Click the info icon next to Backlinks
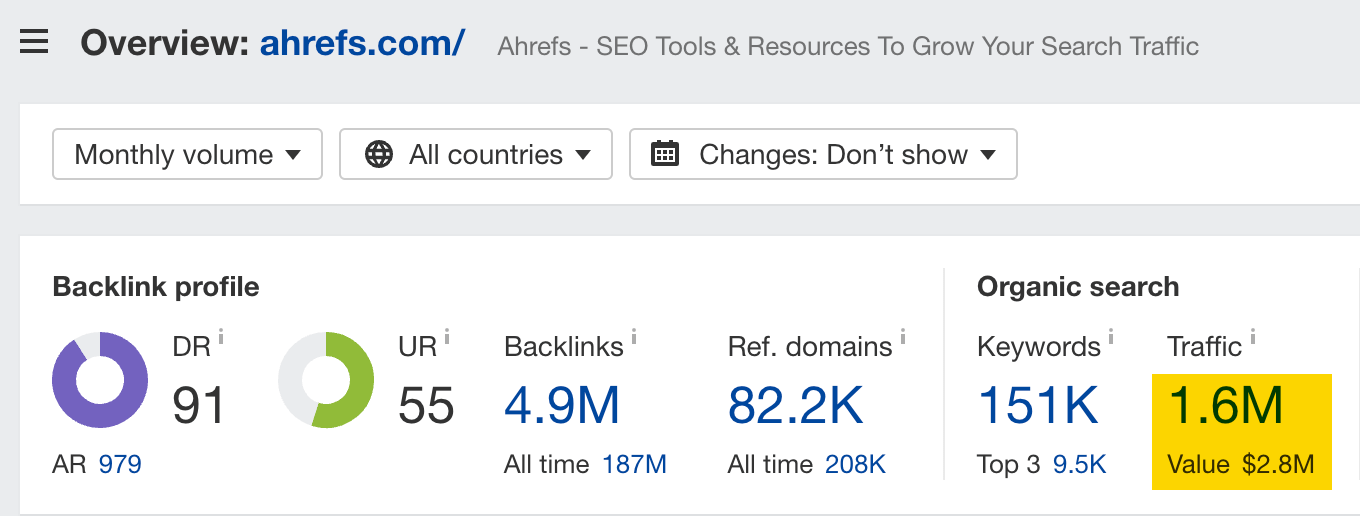The image size is (1360, 516). pos(634,337)
